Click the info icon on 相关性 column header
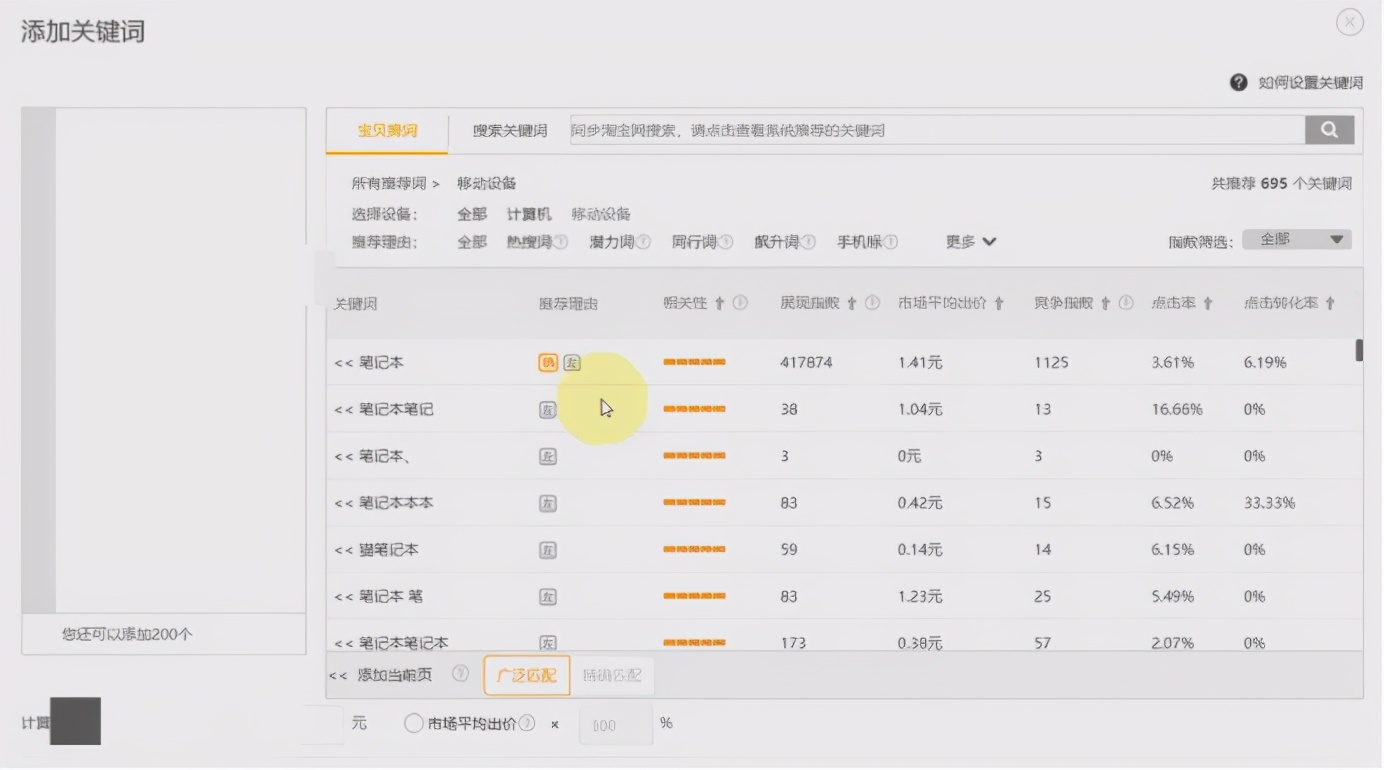 [x=737, y=302]
